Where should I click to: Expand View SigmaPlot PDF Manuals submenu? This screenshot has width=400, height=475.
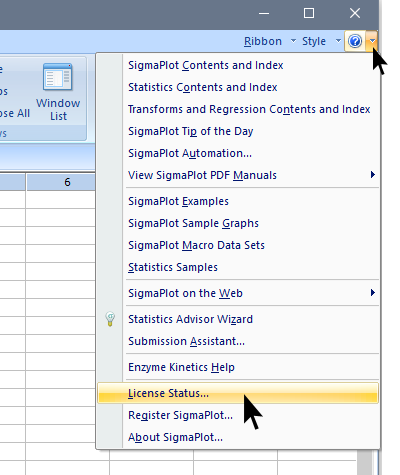click(238, 175)
